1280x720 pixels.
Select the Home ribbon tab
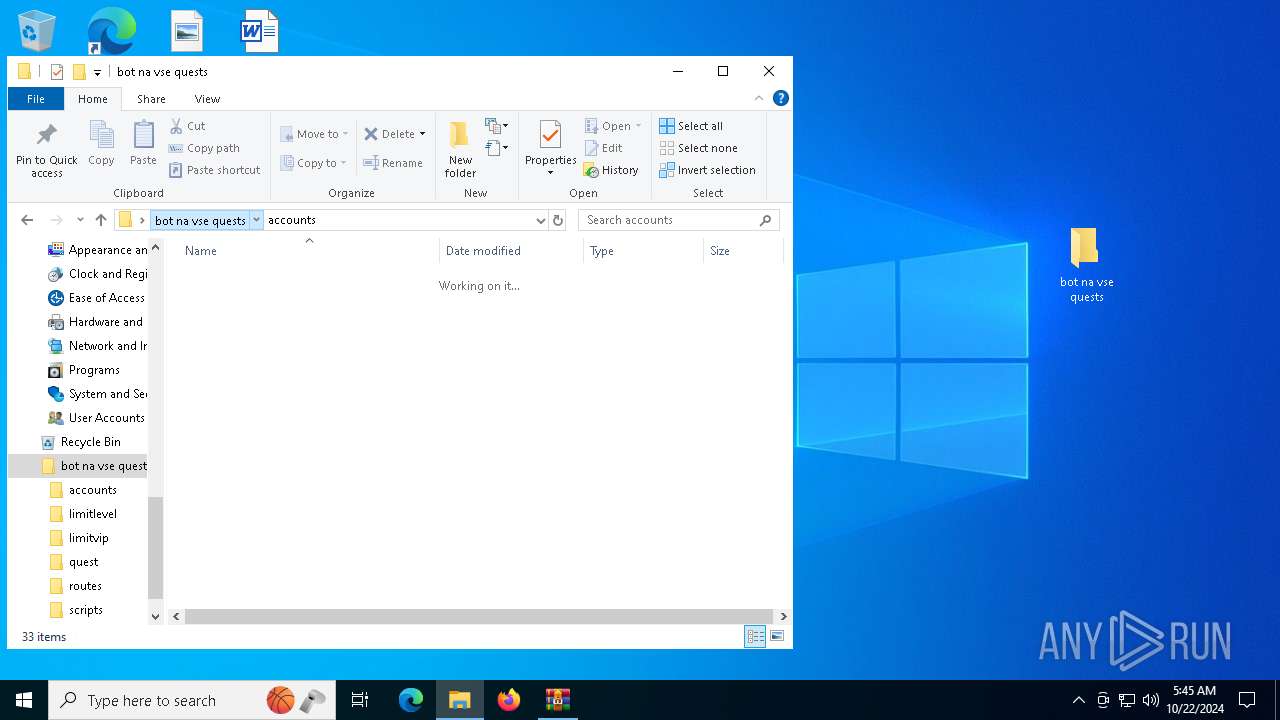click(x=93, y=99)
